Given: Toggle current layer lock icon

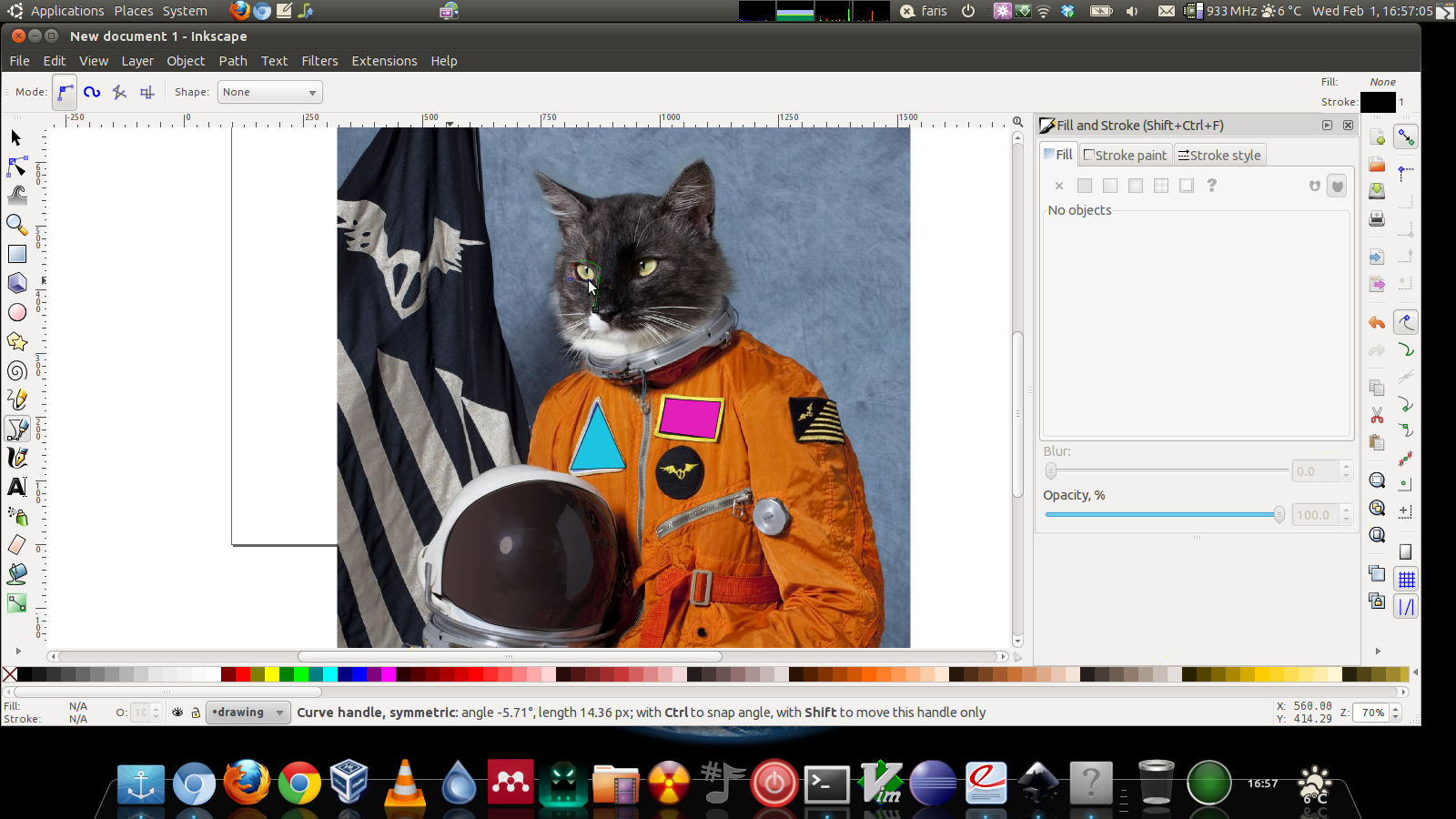Looking at the screenshot, I should [x=195, y=713].
